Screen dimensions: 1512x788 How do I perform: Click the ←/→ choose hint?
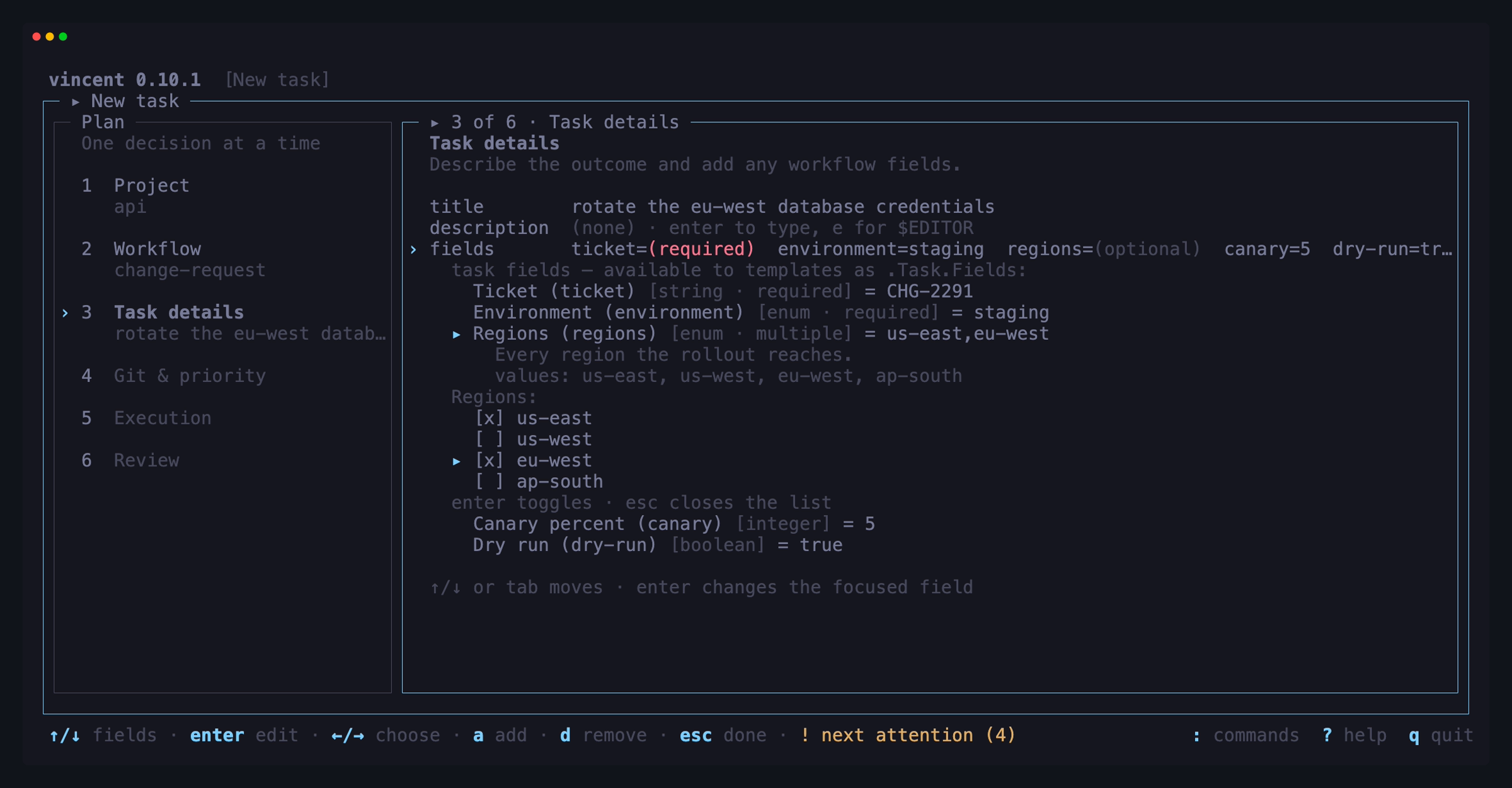click(x=386, y=736)
